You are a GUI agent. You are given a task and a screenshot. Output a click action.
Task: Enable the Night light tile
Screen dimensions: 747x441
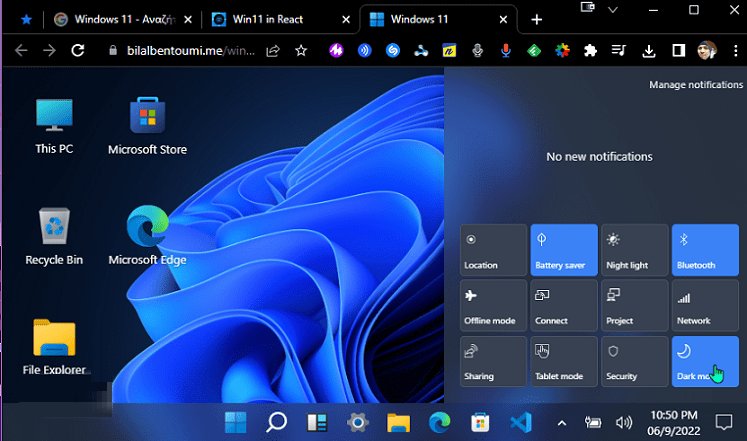coord(635,250)
